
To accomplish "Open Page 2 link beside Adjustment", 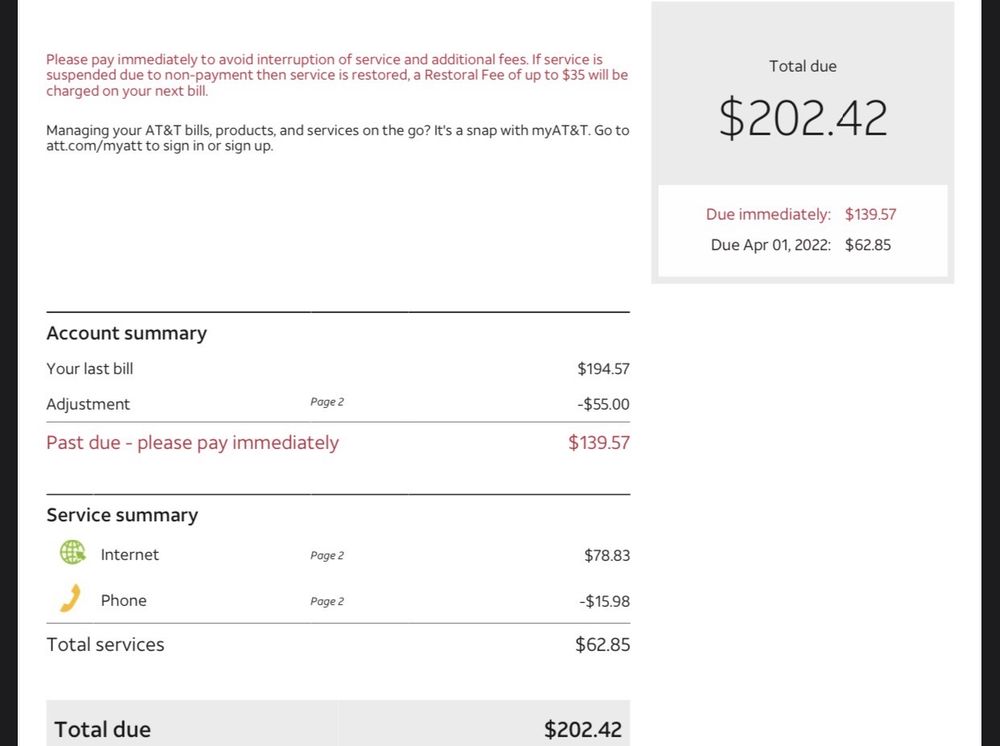I will pos(326,402).
